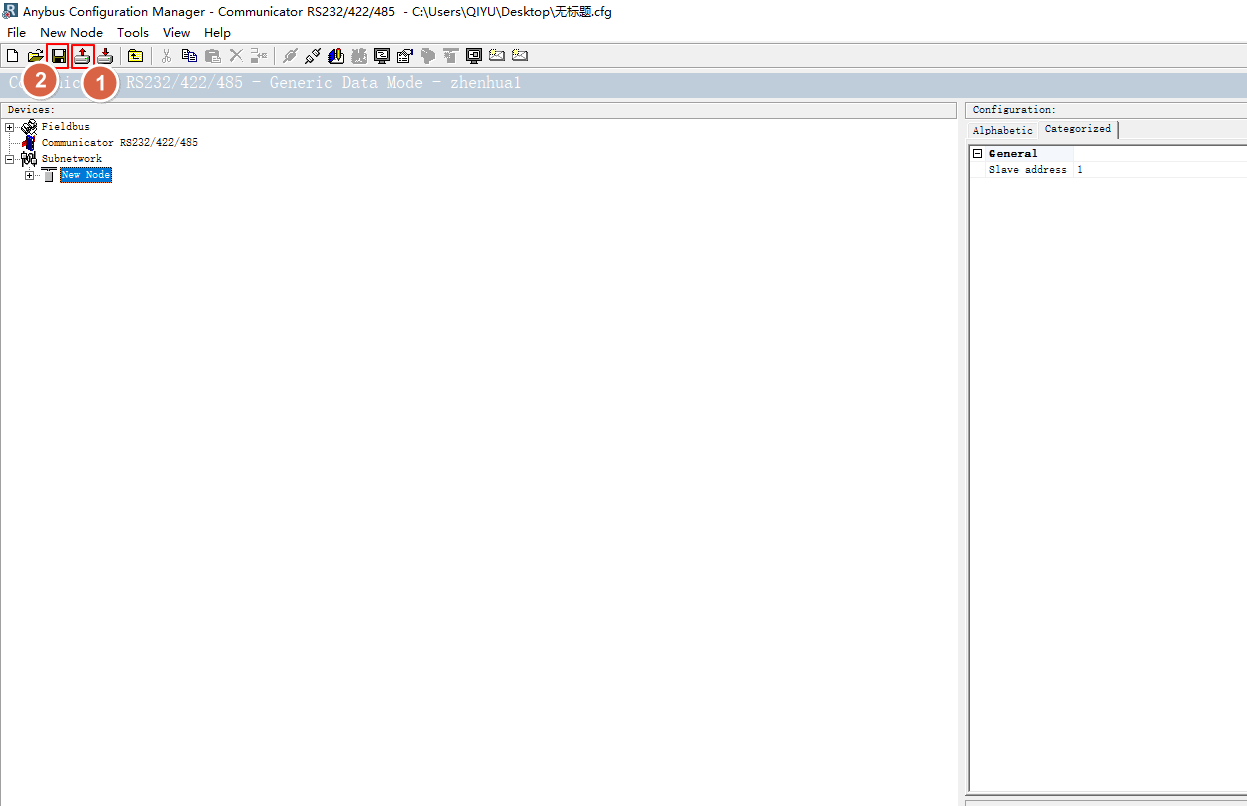Open the View menu

point(176,33)
